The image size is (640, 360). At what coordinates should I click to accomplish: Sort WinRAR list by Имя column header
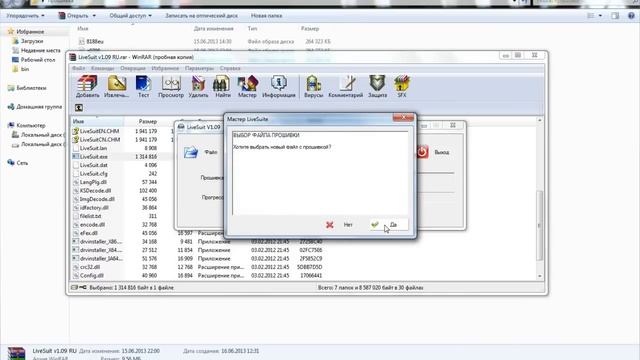(x=97, y=122)
